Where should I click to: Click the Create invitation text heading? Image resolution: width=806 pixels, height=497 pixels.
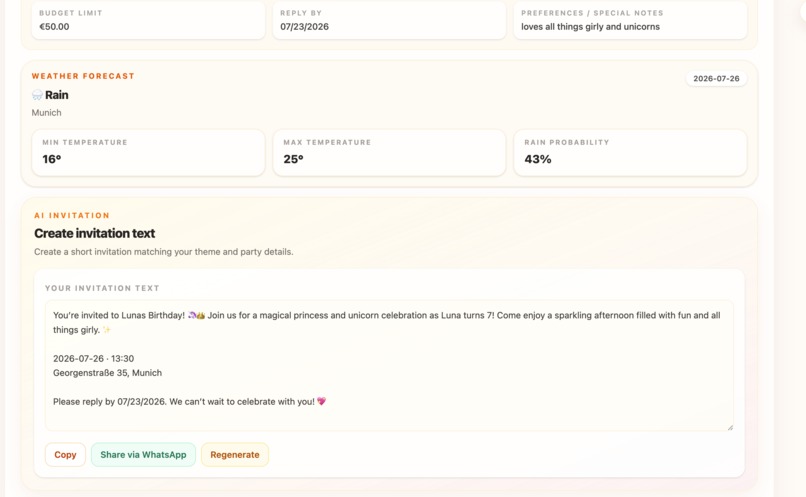click(x=95, y=233)
